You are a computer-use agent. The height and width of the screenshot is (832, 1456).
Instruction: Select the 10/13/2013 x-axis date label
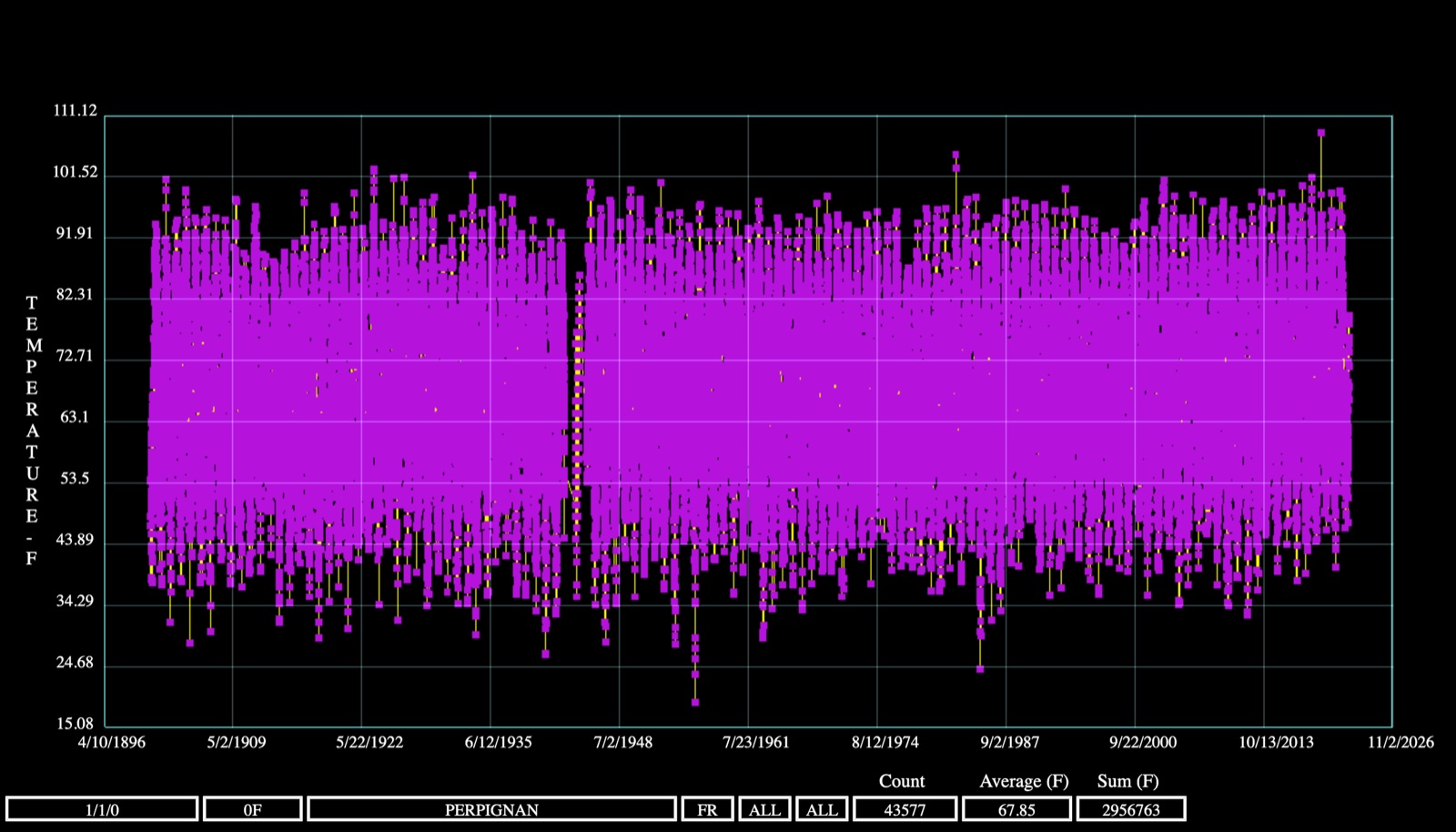[1276, 742]
